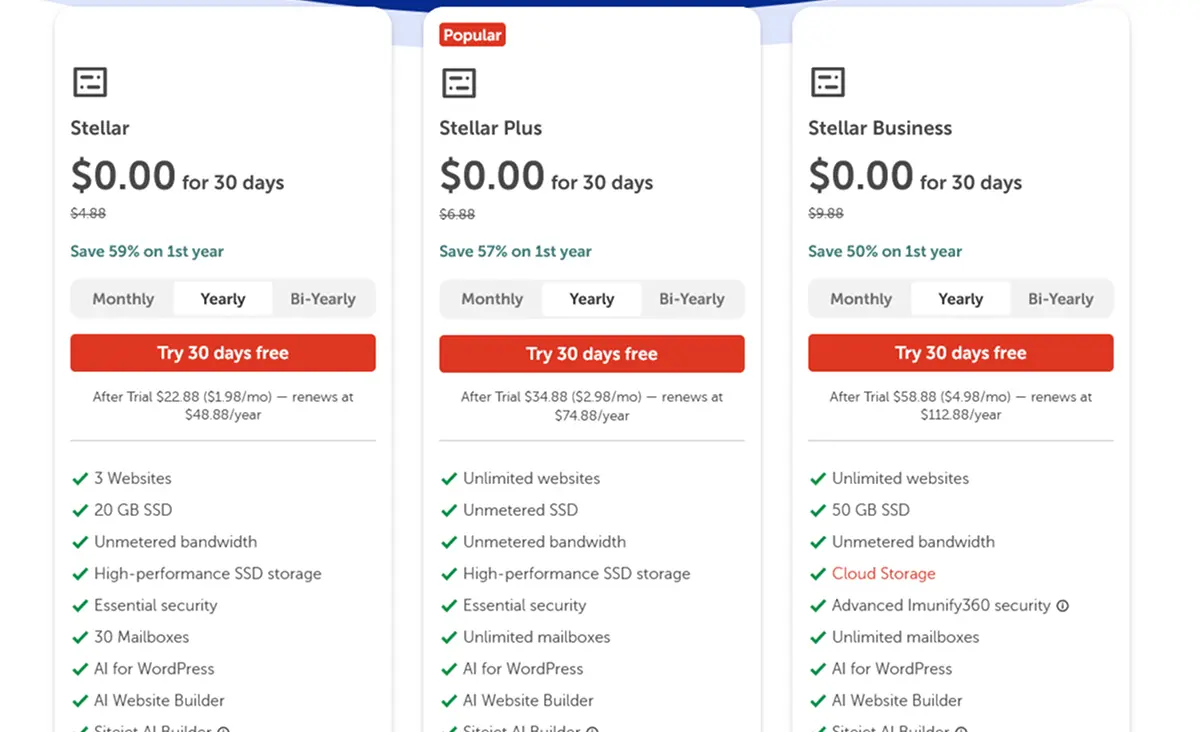
Task: Click info icon beside Stellar's Sitejet AI Builder
Action: [224, 729]
